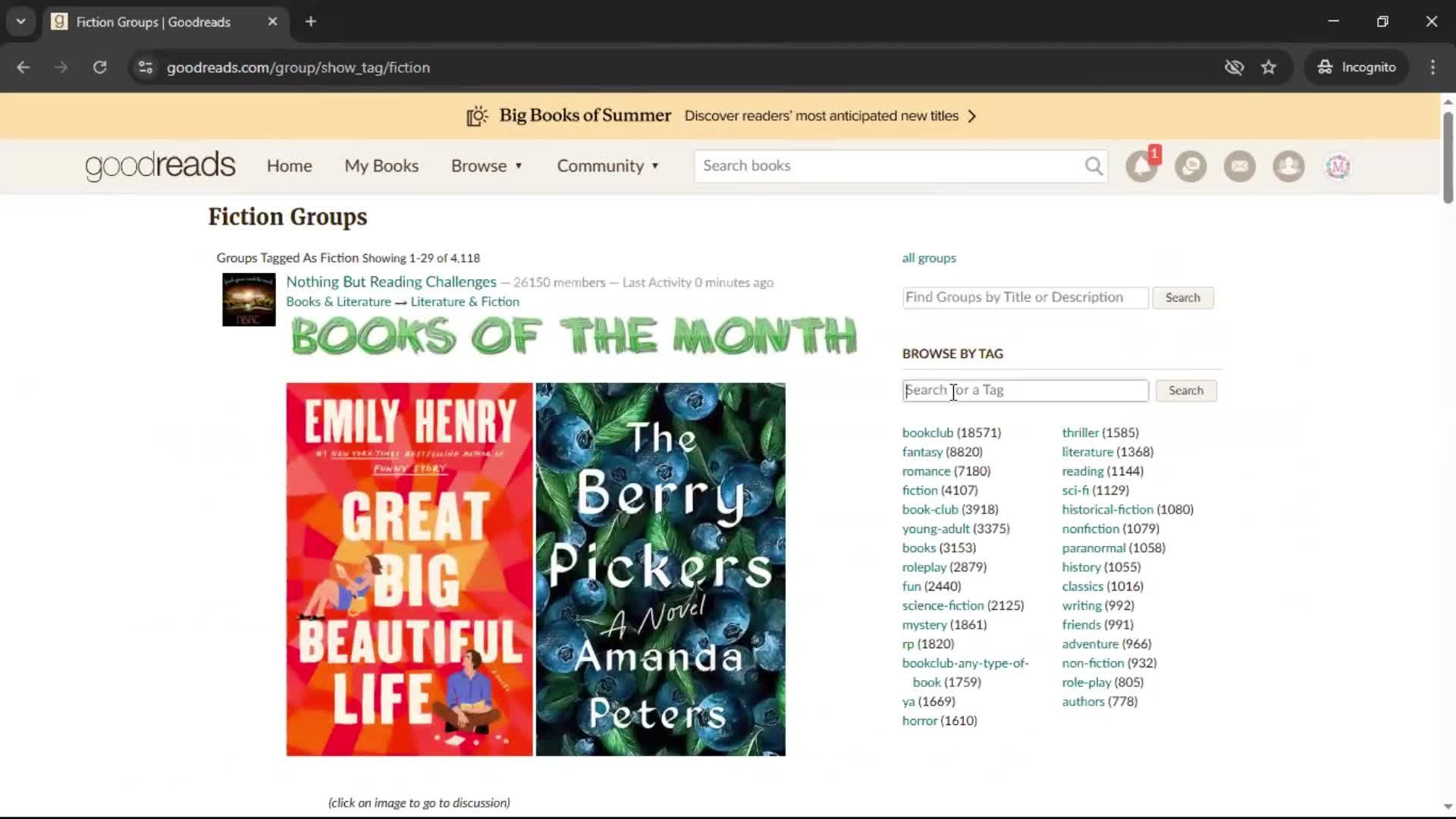Browse the classics tag

(x=1082, y=586)
